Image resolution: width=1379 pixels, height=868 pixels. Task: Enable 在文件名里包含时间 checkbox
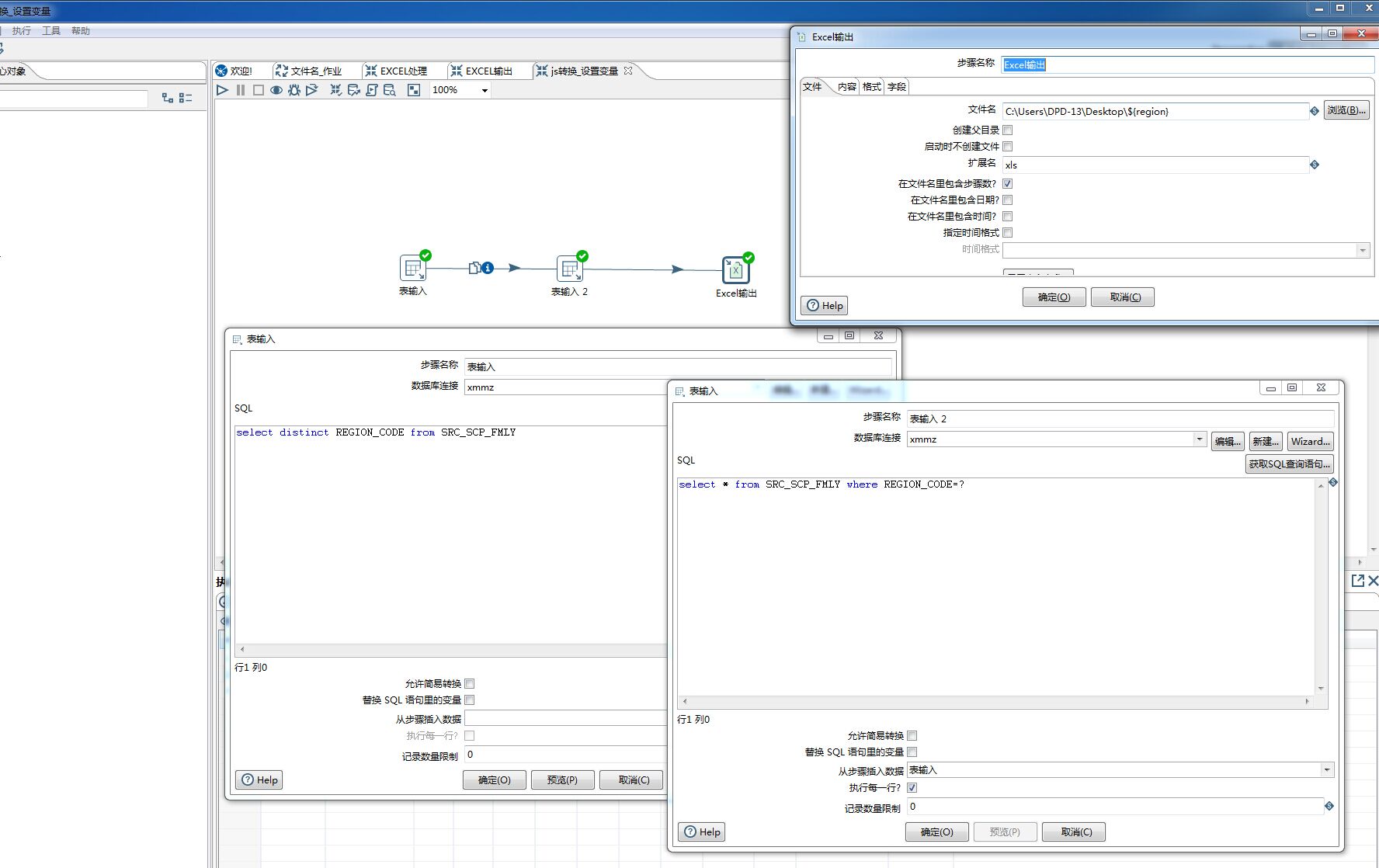coord(1008,217)
